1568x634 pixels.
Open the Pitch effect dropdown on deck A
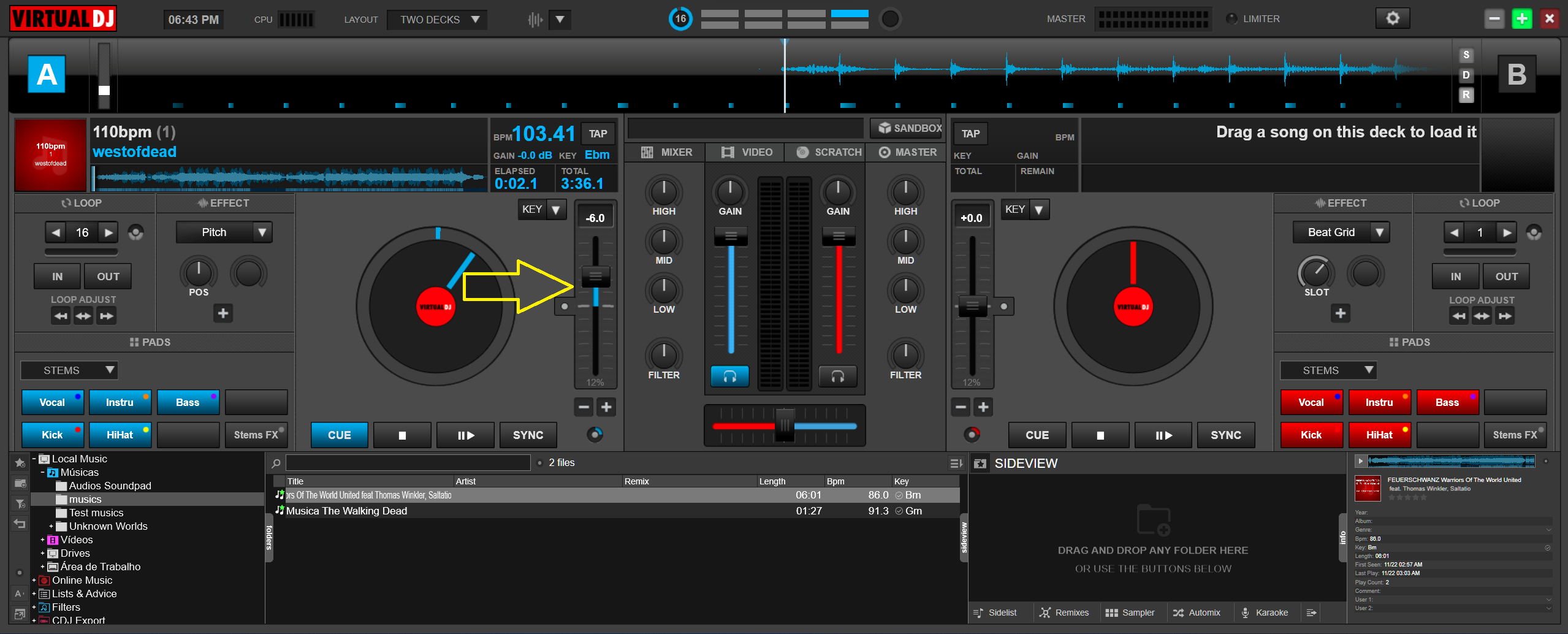pyautogui.click(x=224, y=232)
